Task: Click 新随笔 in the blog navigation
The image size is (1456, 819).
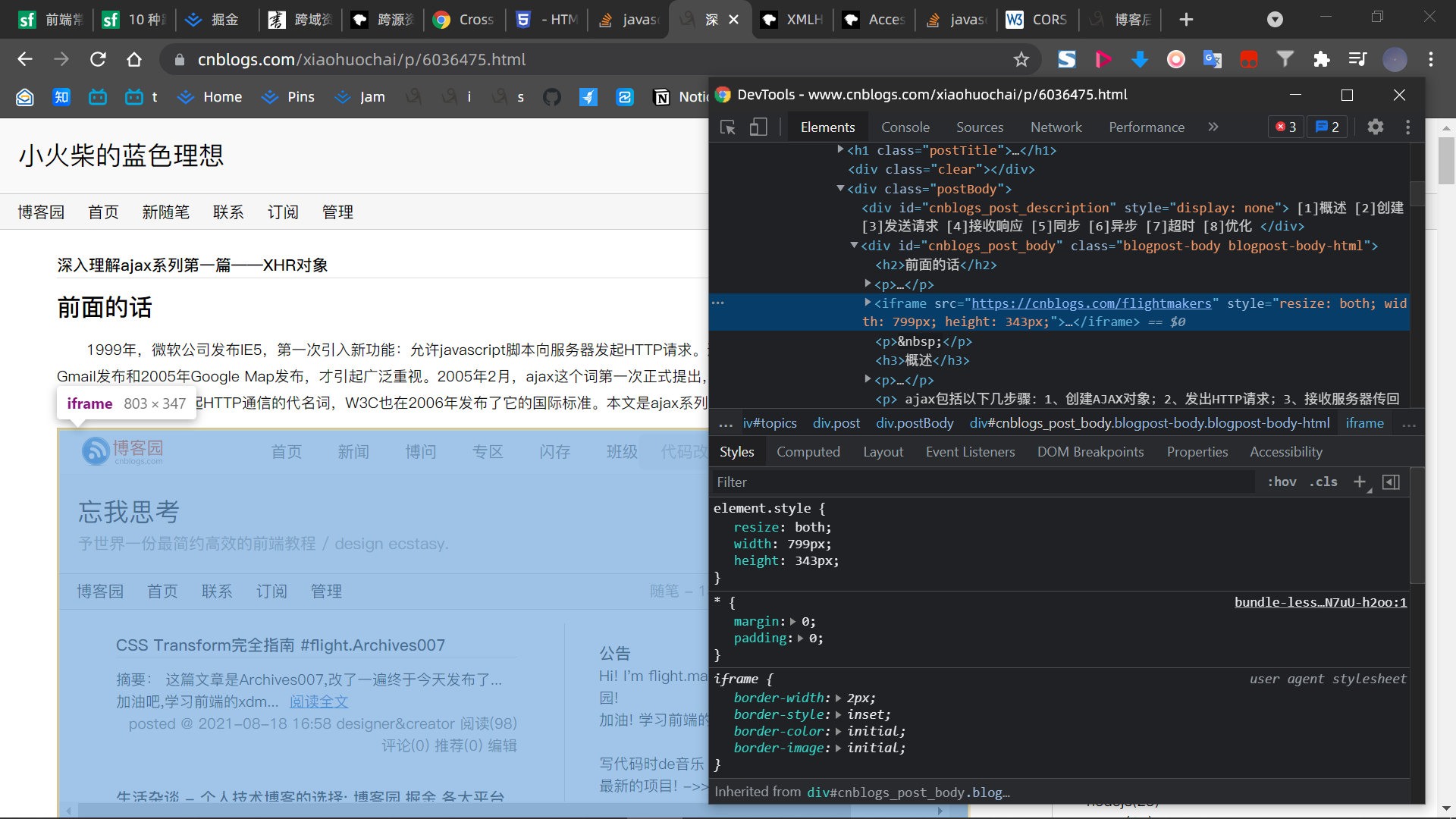Action: [165, 212]
